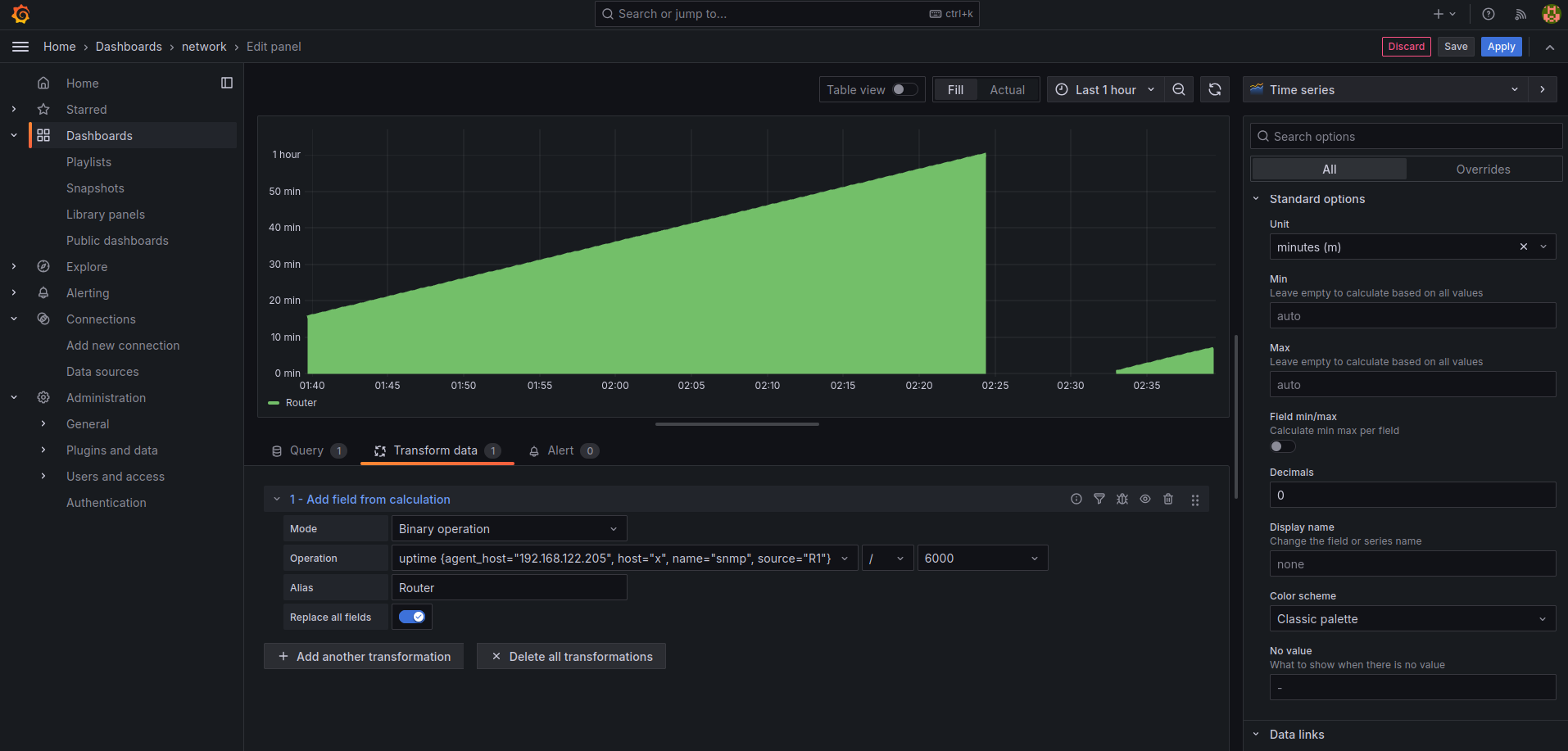Collapse the top bar with chevron-up icon
The image size is (1568, 751).
(1550, 48)
